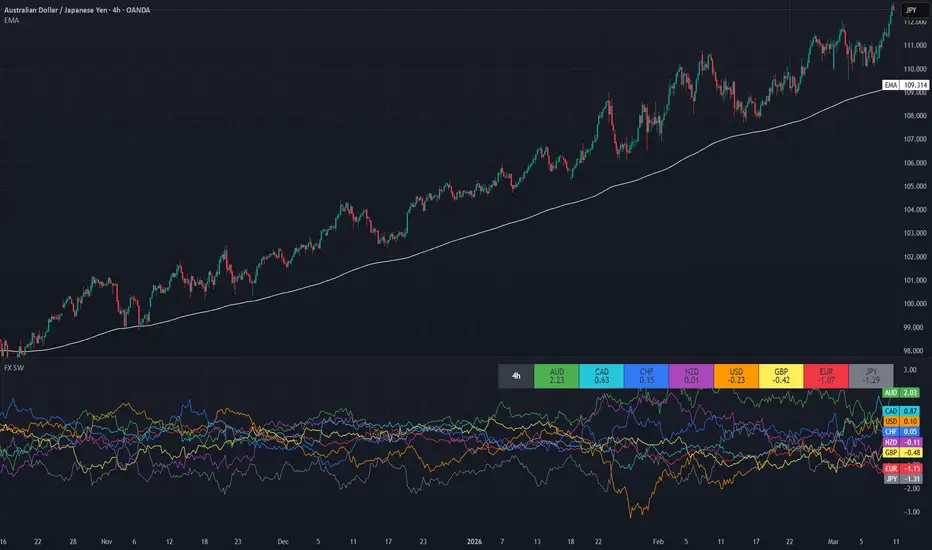
Task: Click the 108.000 price scale value
Action: click(915, 116)
